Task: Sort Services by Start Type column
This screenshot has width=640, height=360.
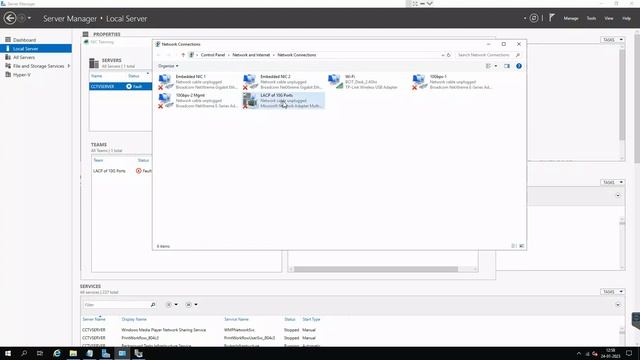Action: pyautogui.click(x=311, y=319)
